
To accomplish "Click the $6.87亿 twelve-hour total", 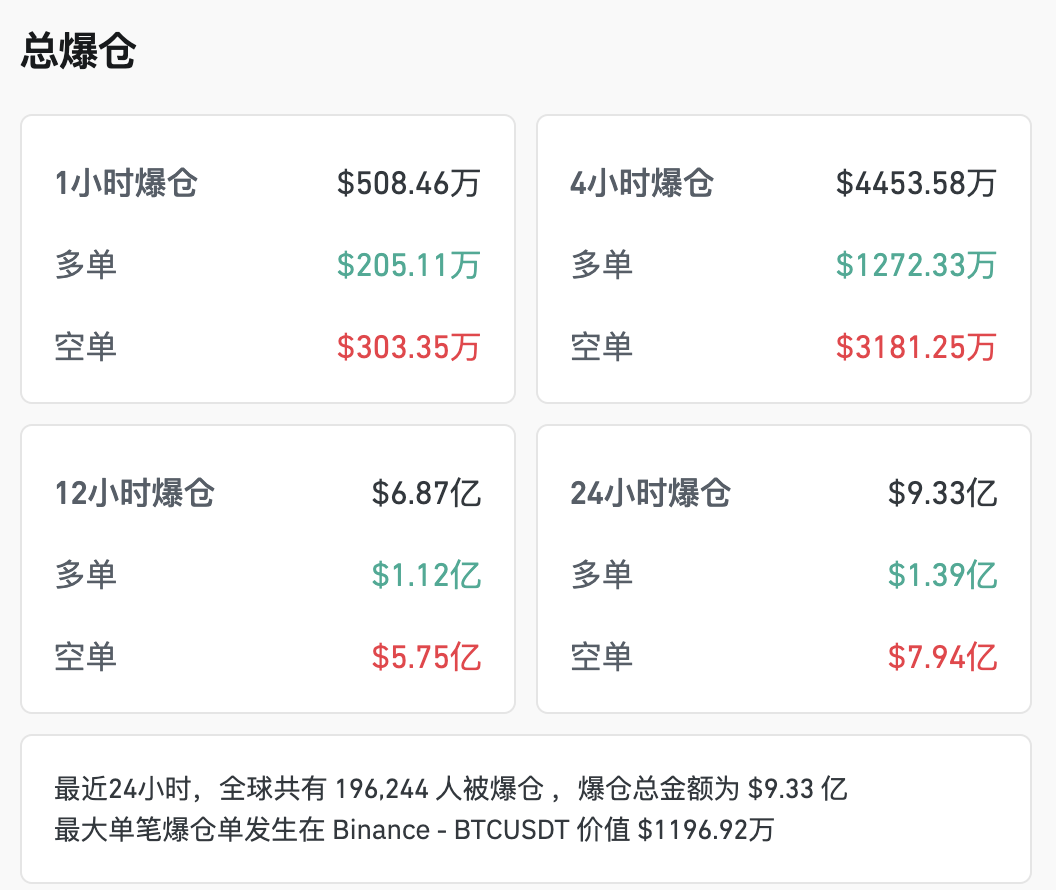I will point(432,494).
